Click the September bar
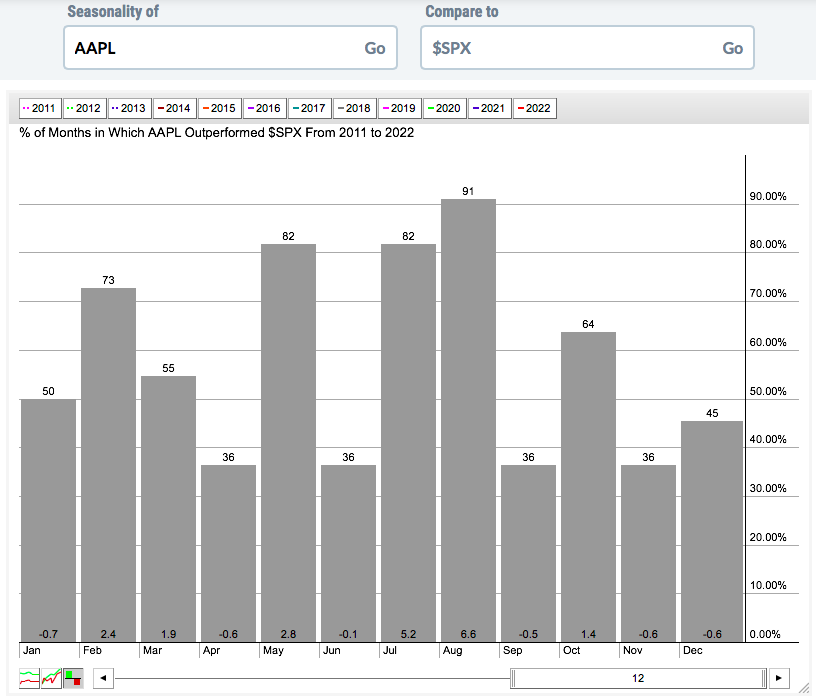The width and height of the screenshot is (816, 700). (528, 553)
